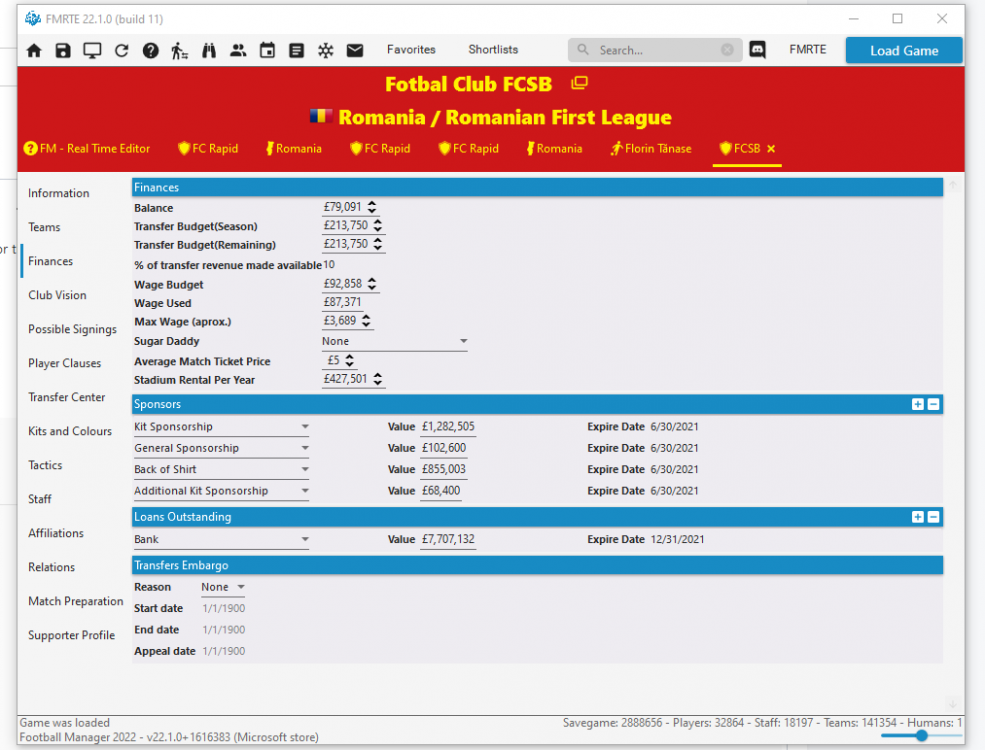The width and height of the screenshot is (985, 750).
Task: Open the Tactics section
Action: (45, 465)
